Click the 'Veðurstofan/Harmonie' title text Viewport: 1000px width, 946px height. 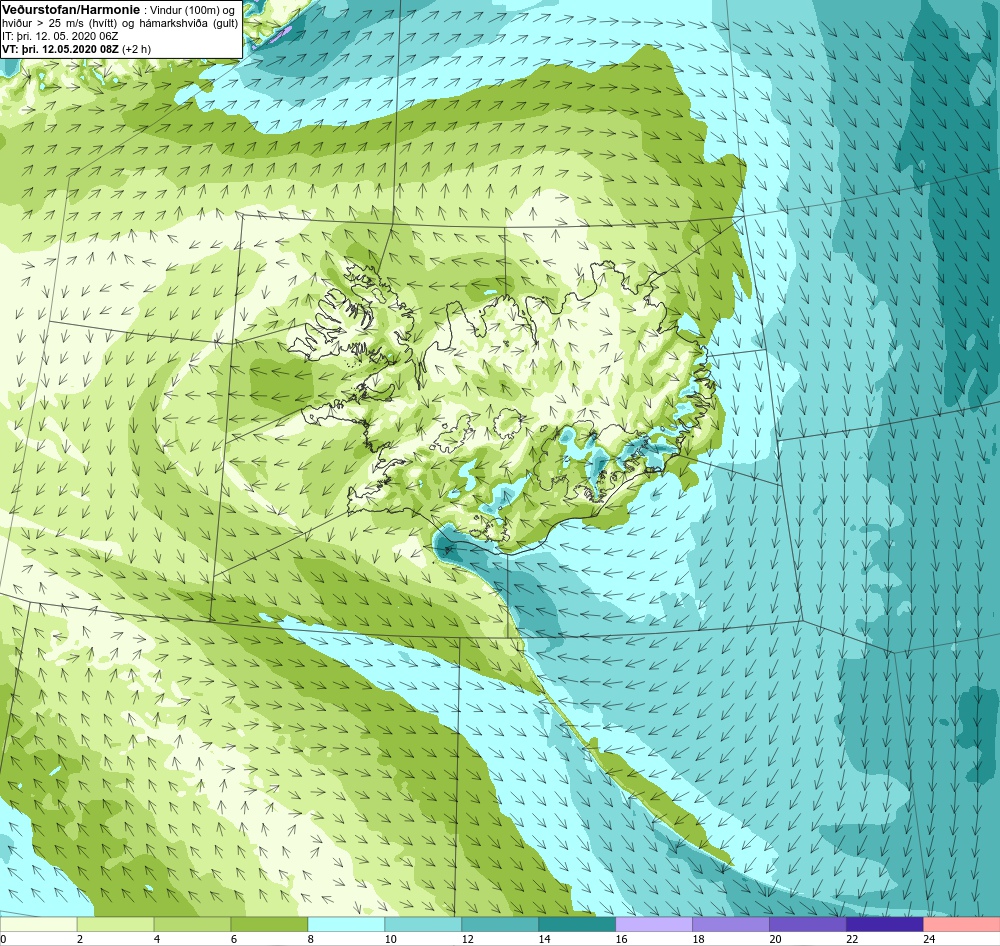70,10
